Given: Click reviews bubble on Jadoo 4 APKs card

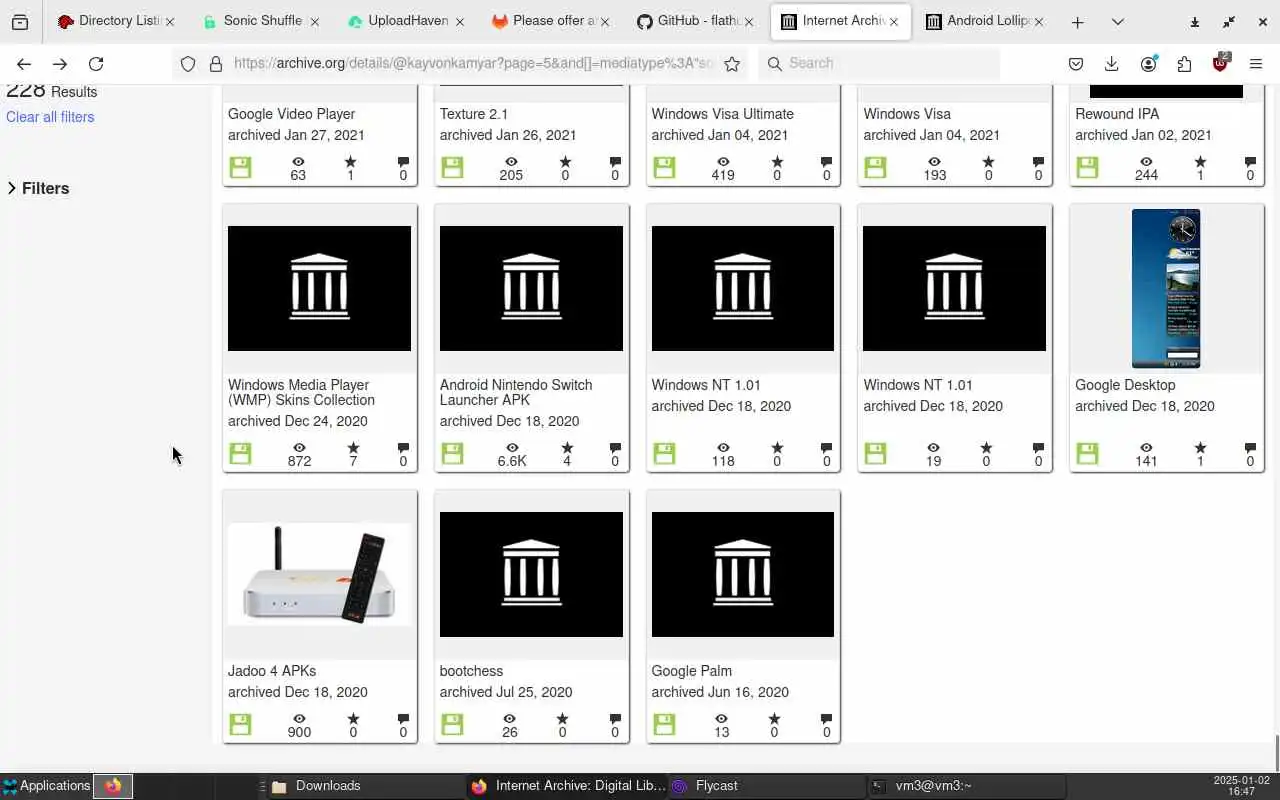Looking at the screenshot, I should pos(403,718).
